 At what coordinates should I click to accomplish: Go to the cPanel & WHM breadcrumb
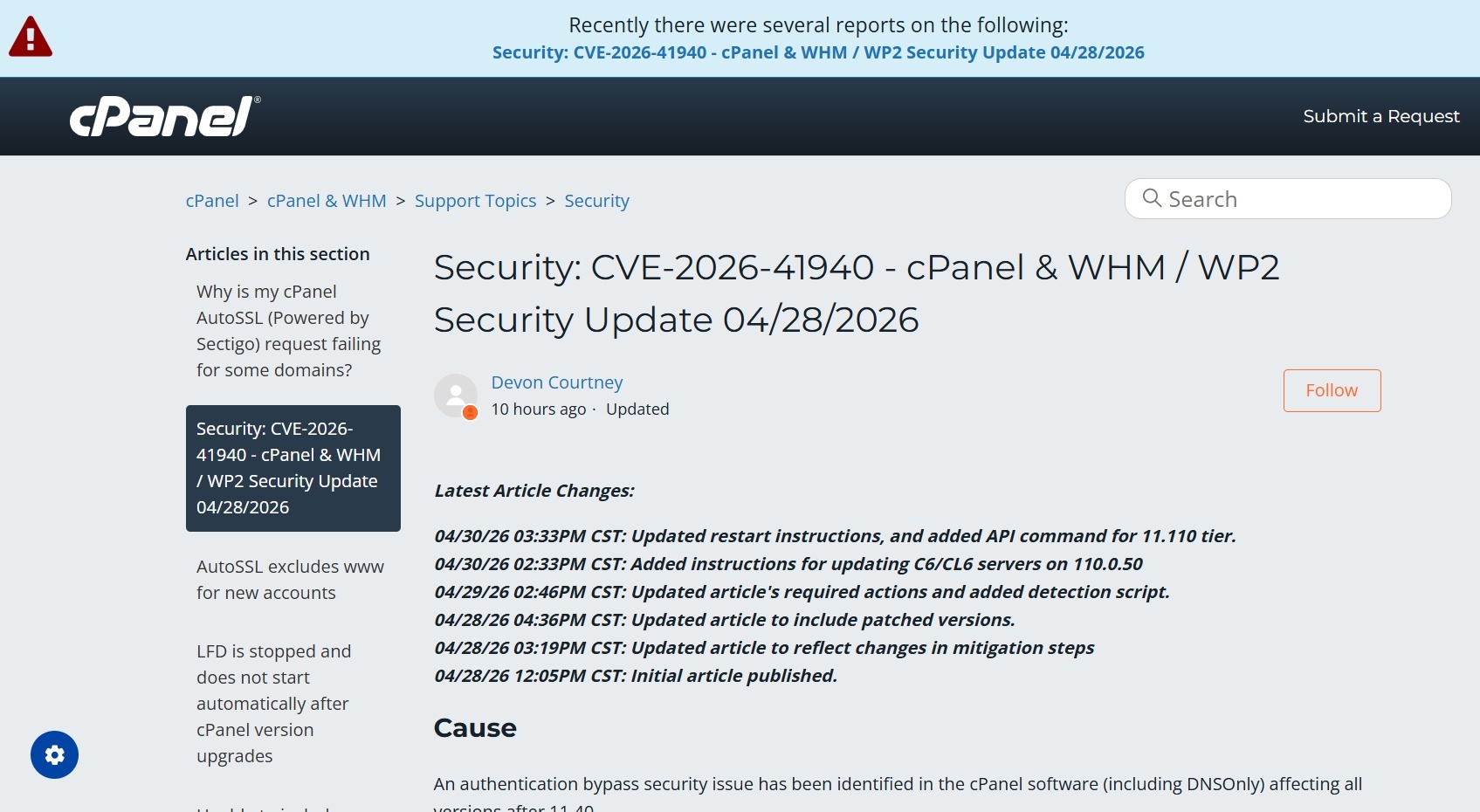point(327,201)
